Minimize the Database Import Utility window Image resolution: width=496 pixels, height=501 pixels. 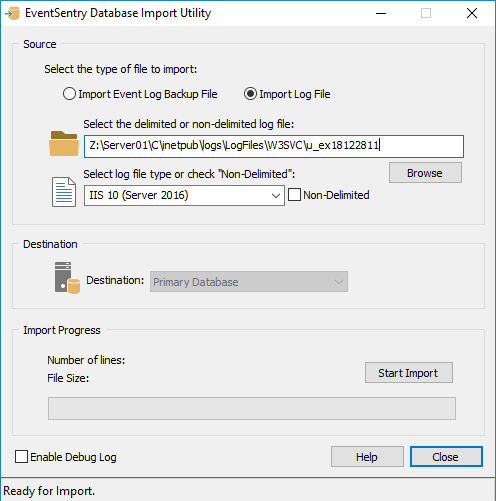tap(381, 13)
